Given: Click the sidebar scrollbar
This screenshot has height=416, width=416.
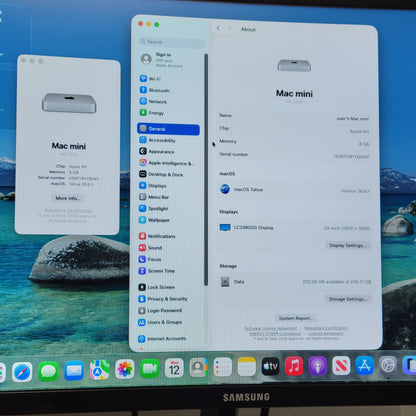Looking at the screenshot, I should [x=206, y=169].
